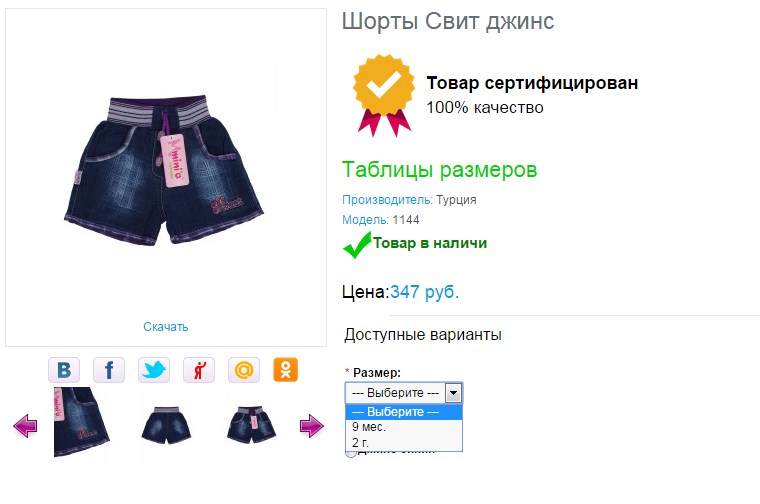Viewport: 760px width, 504px height.
Task: Click the gold certified-product badge
Action: click(x=384, y=95)
